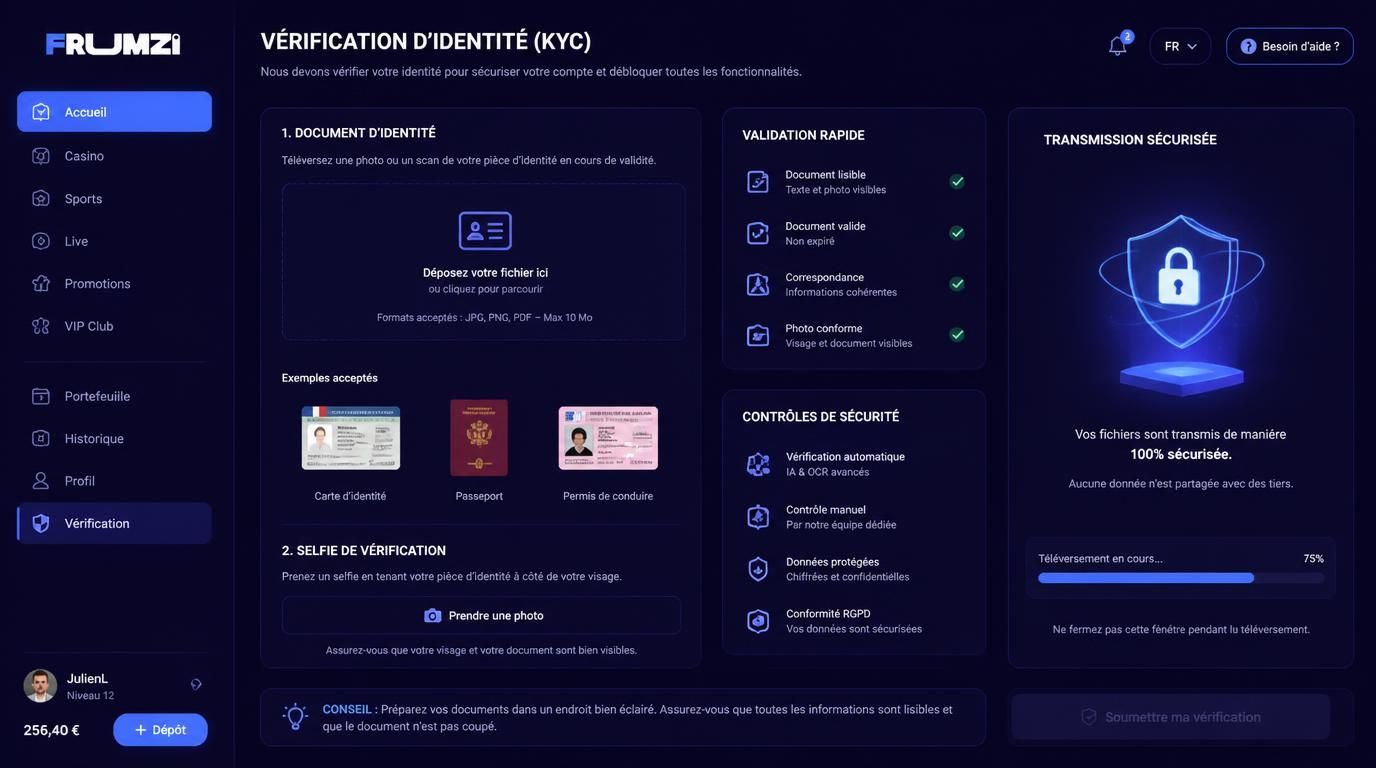This screenshot has height=768, width=1376.
Task: Click the Données protégées shield icon
Action: (758, 569)
